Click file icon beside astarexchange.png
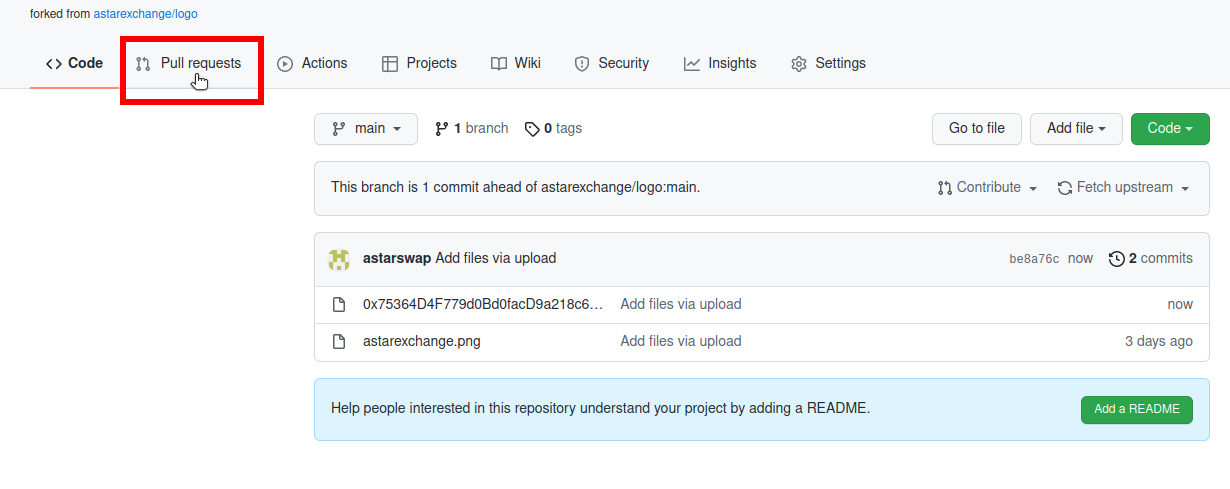Image resolution: width=1230 pixels, height=489 pixels. pos(339,342)
